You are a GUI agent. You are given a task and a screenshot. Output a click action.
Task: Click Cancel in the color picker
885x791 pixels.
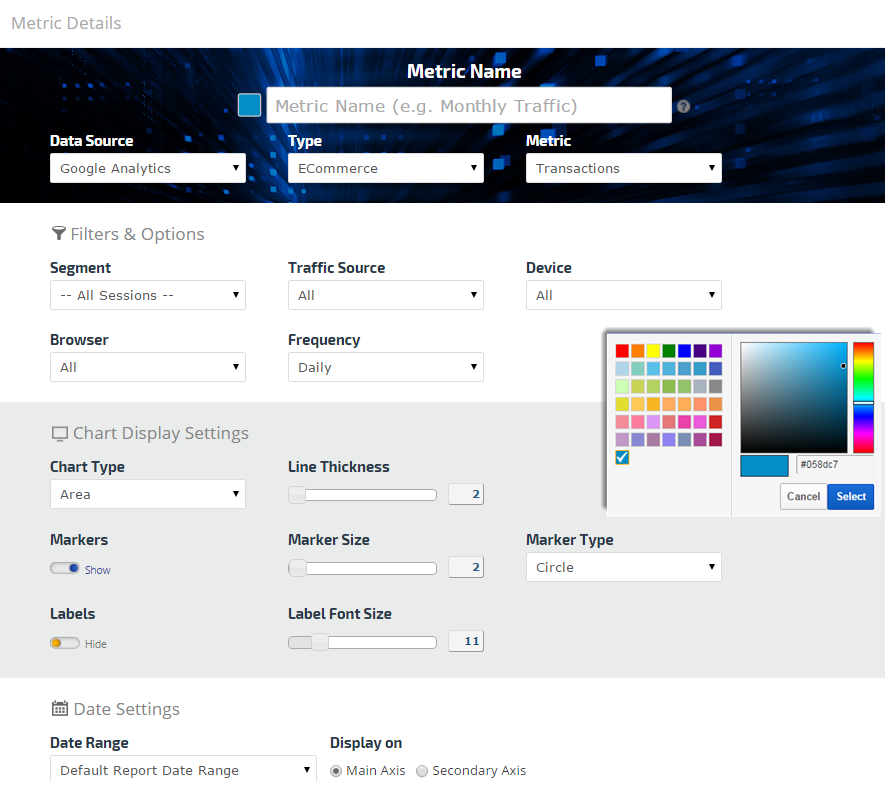pyautogui.click(x=803, y=496)
